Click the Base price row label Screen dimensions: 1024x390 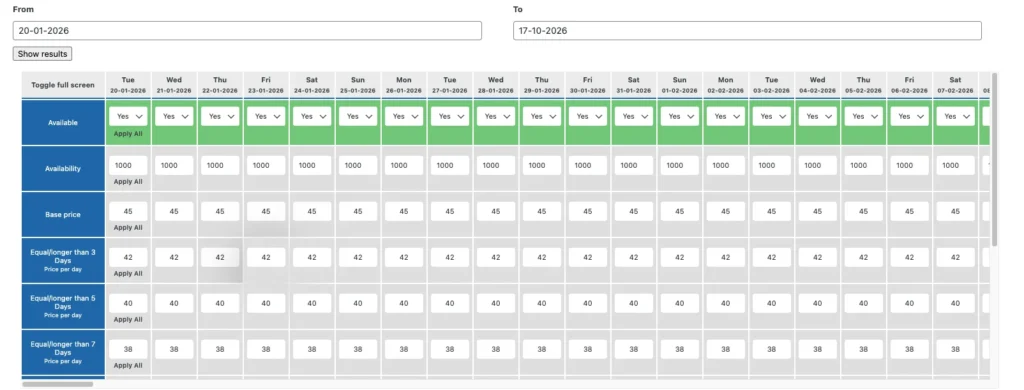(x=63, y=214)
